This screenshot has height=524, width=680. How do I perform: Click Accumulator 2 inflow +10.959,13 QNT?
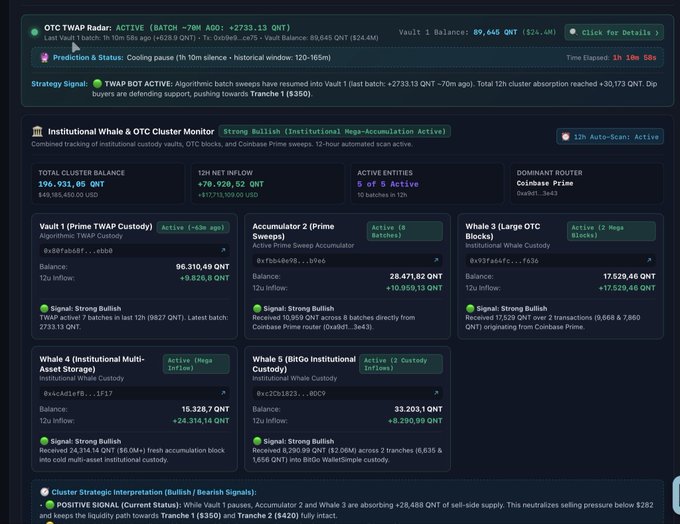[x=414, y=288]
